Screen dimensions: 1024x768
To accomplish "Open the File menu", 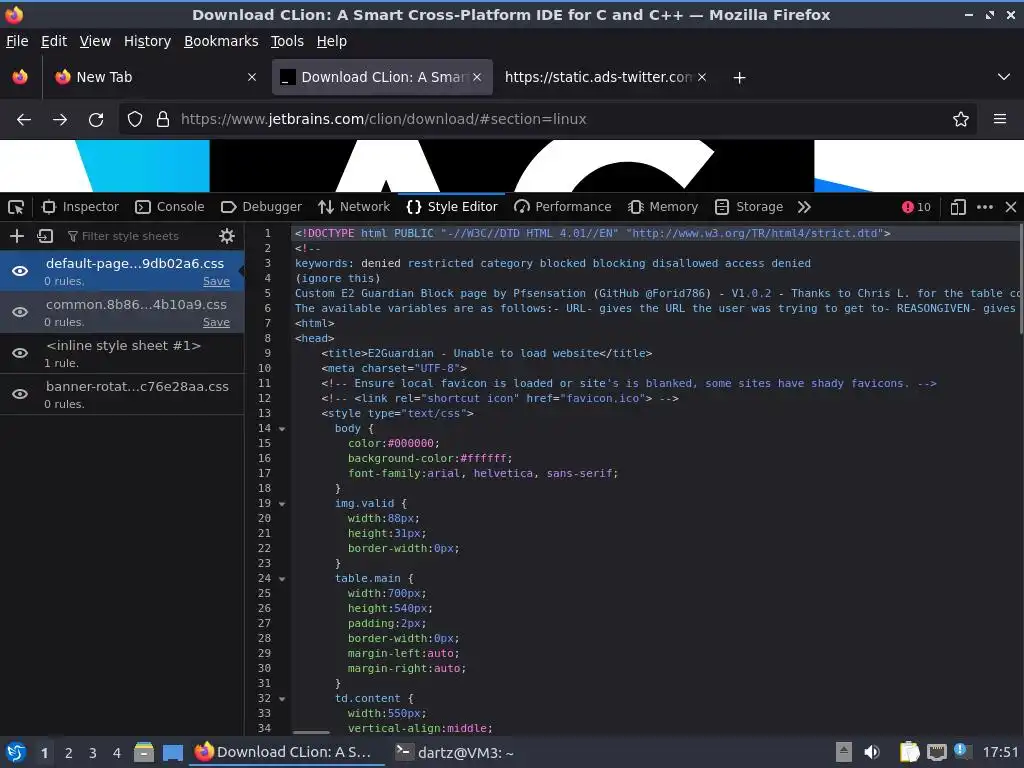I will pyautogui.click(x=17, y=41).
